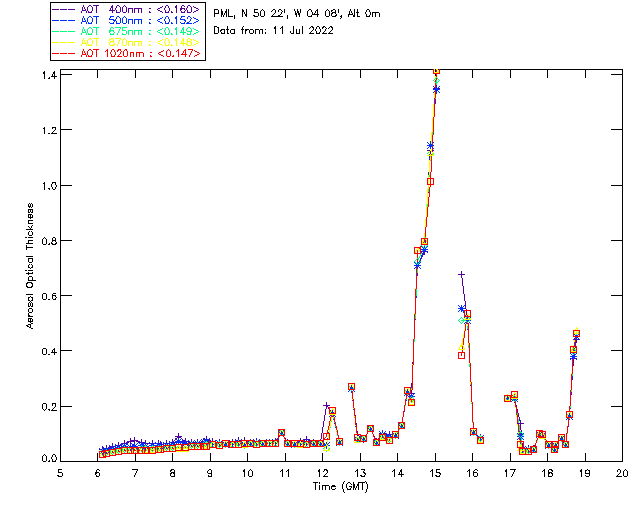Image resolution: width=640 pixels, height=512 pixels.
Task: Click the last data point near 0.46 at 18.8h
Action: tap(576, 334)
